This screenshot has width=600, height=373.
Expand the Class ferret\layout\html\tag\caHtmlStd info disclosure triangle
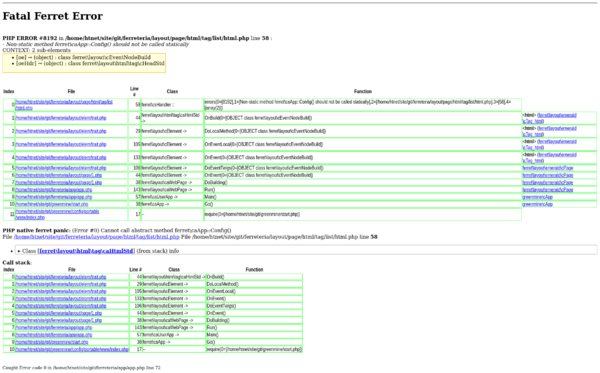19,251
